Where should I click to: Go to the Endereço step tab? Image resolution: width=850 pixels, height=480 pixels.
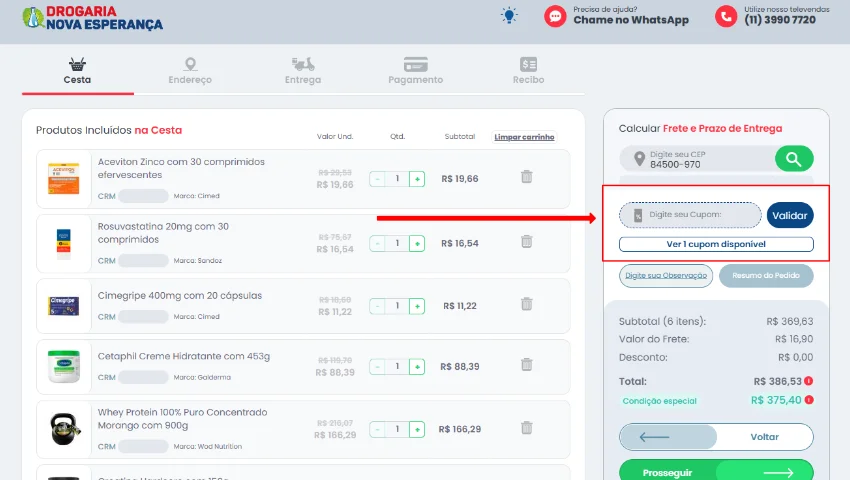pos(190,72)
